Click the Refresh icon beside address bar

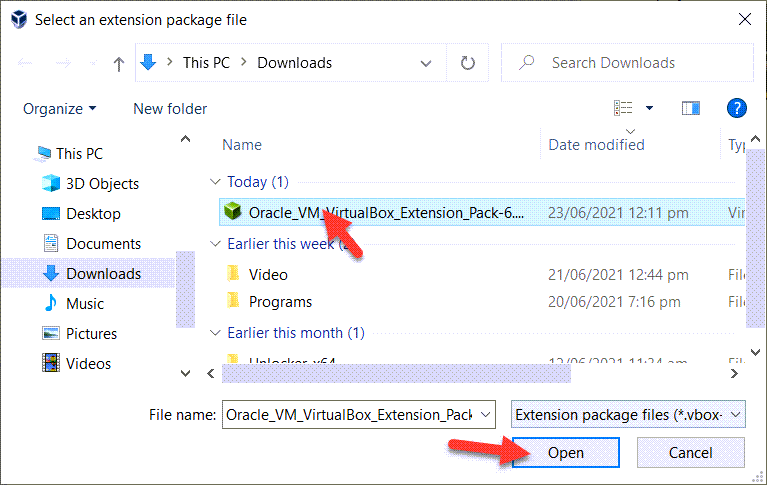coord(467,63)
